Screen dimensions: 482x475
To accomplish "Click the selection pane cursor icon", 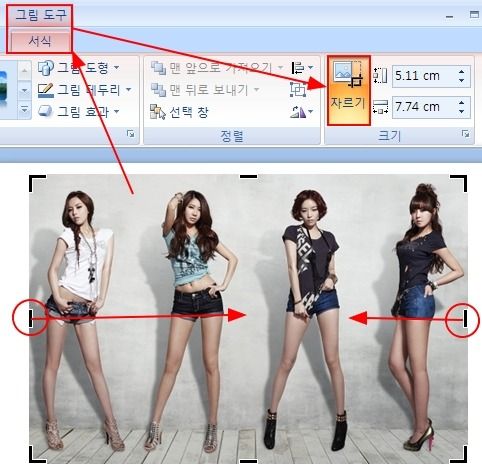I will pos(158,112).
